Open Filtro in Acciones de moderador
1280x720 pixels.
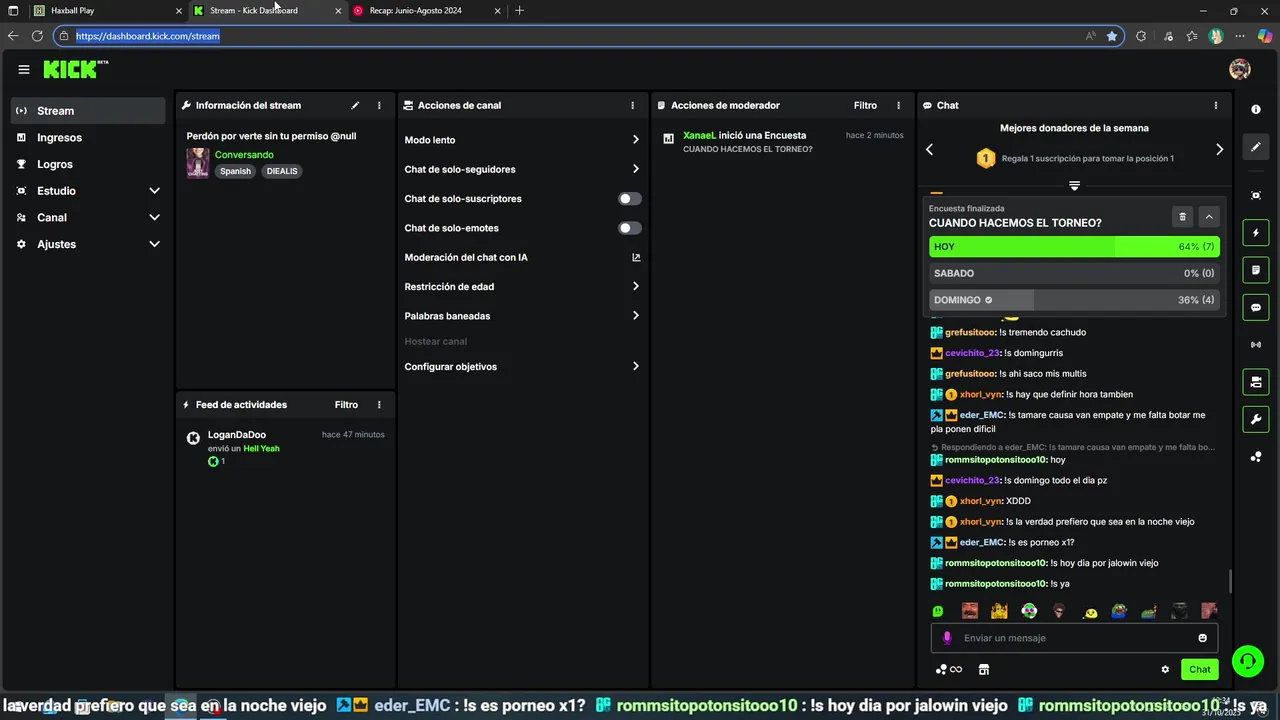865,105
